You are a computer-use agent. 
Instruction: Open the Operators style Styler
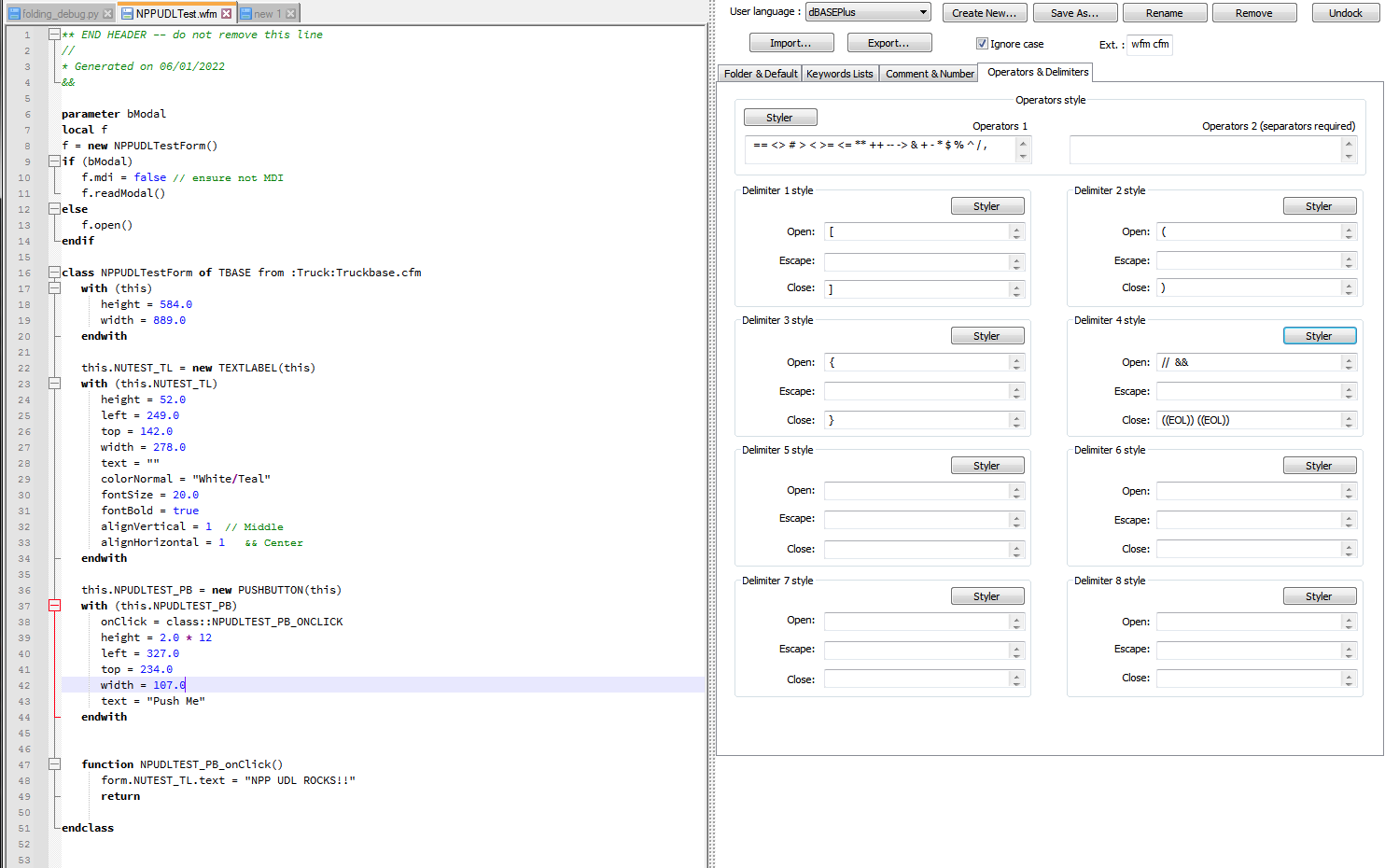coord(780,118)
